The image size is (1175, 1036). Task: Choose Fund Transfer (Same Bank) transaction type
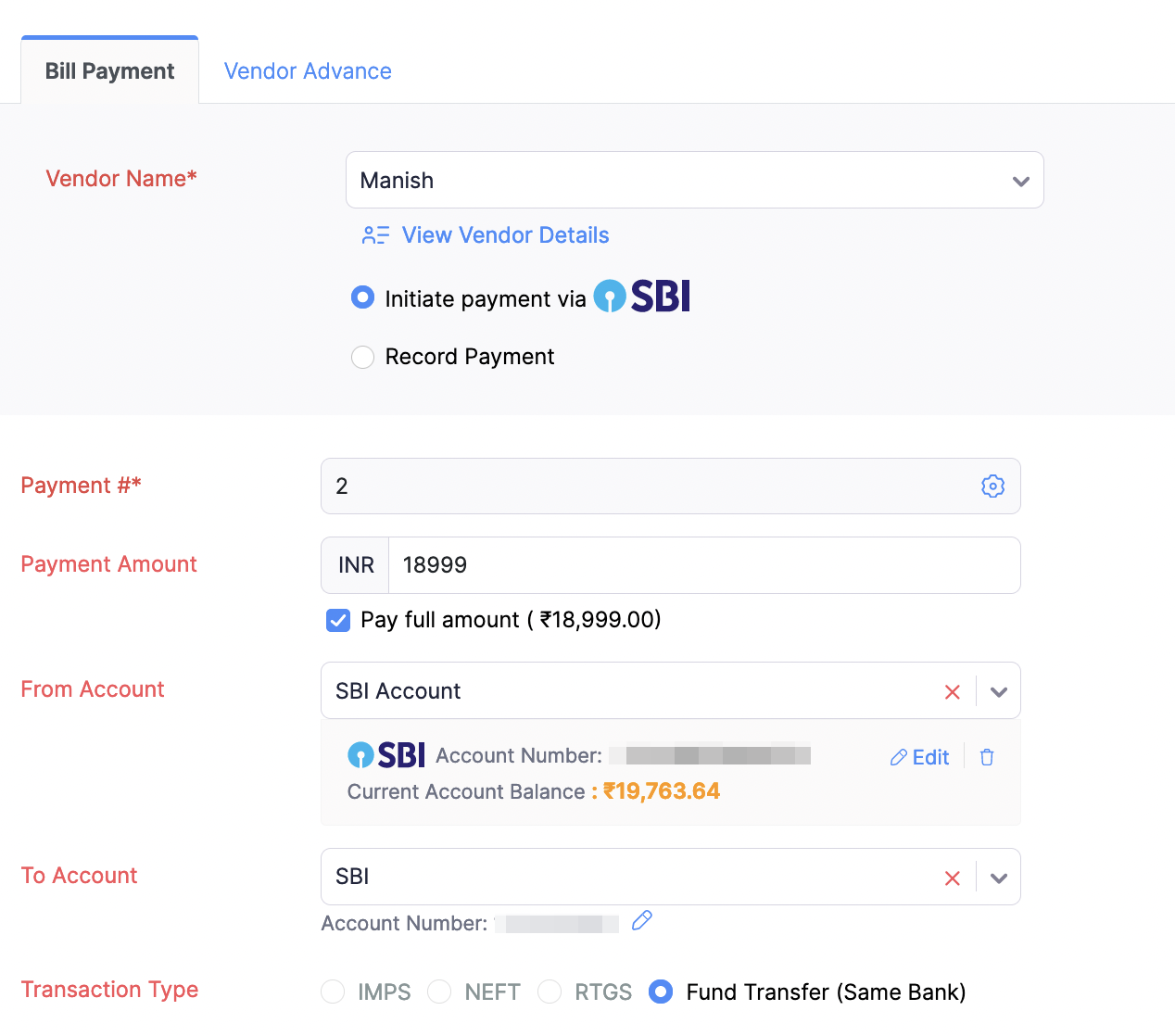pos(661,992)
